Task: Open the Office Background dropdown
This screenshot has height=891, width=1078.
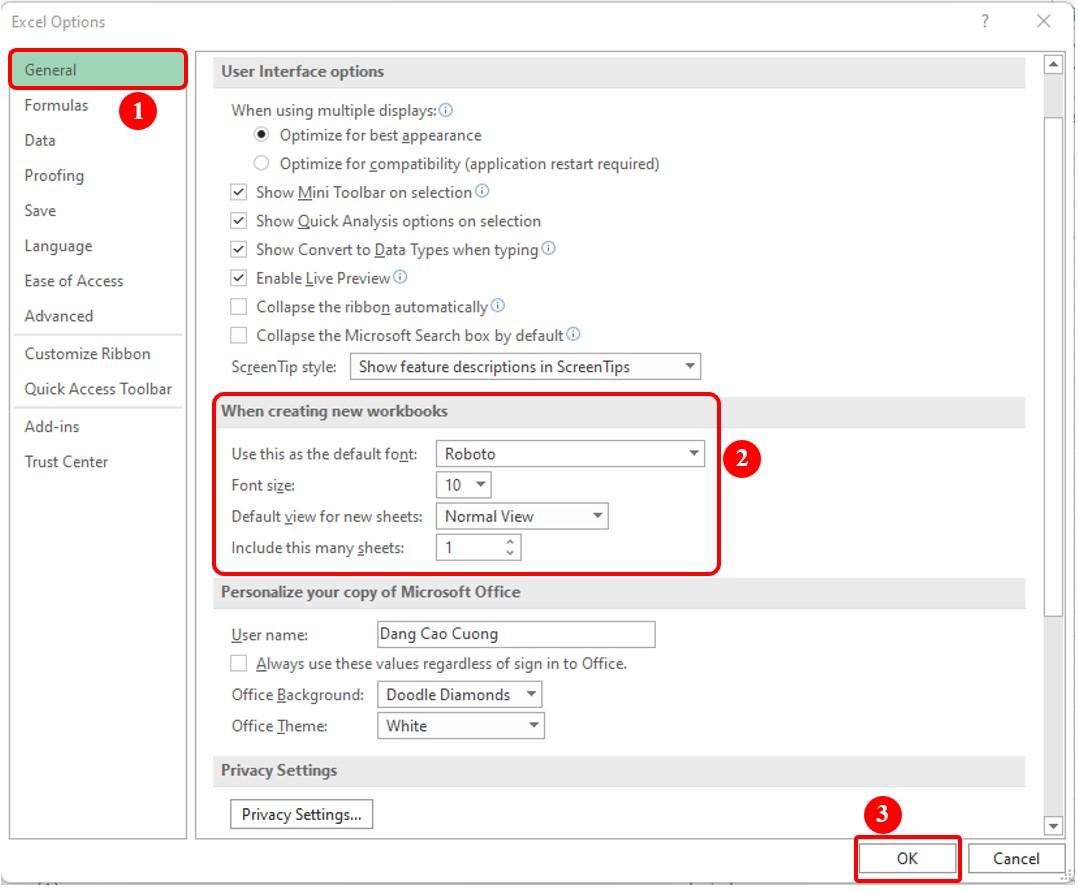Action: pyautogui.click(x=459, y=694)
